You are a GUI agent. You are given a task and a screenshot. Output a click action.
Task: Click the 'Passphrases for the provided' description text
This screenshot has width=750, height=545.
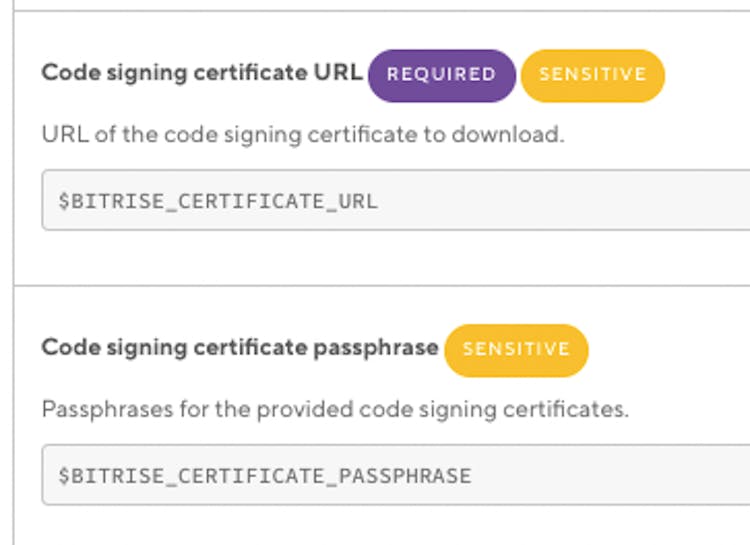coord(335,409)
